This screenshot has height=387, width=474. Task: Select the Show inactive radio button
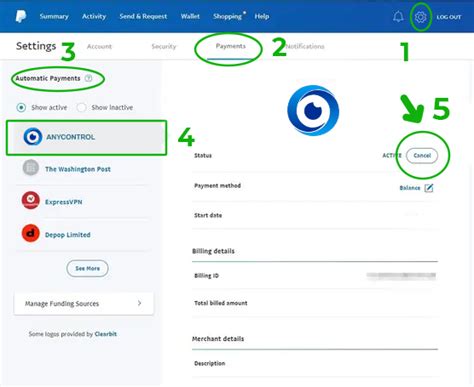click(81, 107)
